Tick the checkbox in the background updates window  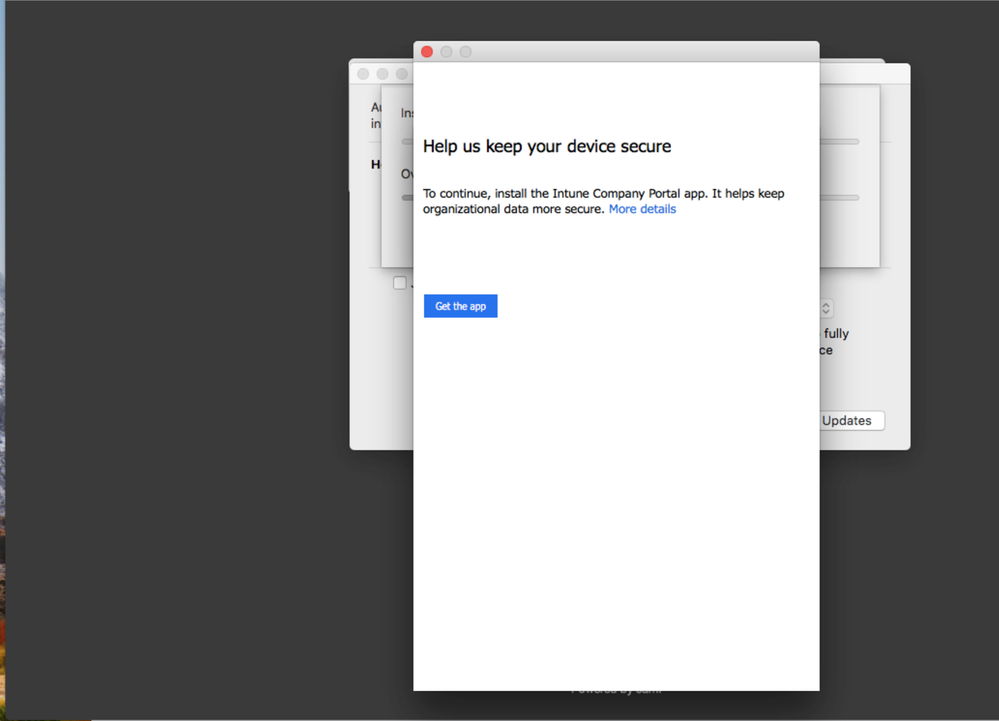click(x=399, y=283)
